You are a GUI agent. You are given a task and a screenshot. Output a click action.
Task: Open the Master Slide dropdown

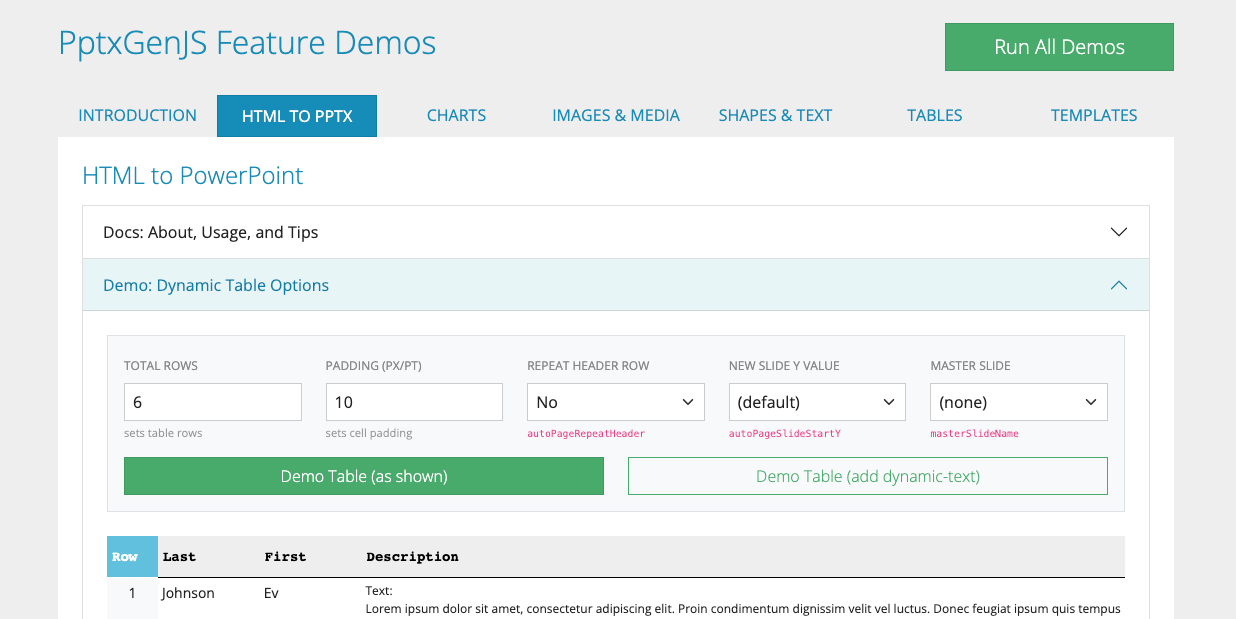(1018, 402)
